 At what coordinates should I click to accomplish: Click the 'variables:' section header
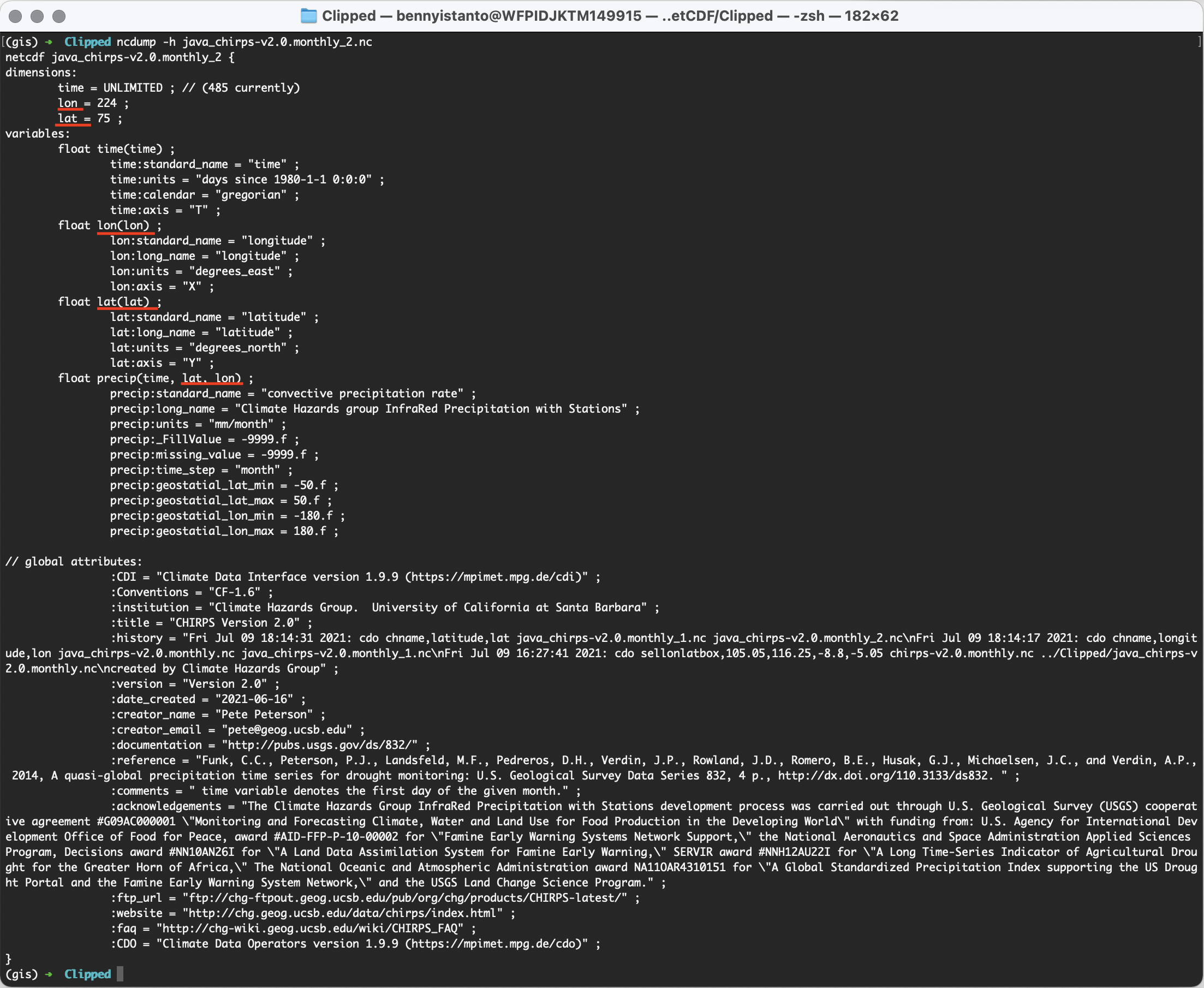[x=38, y=134]
